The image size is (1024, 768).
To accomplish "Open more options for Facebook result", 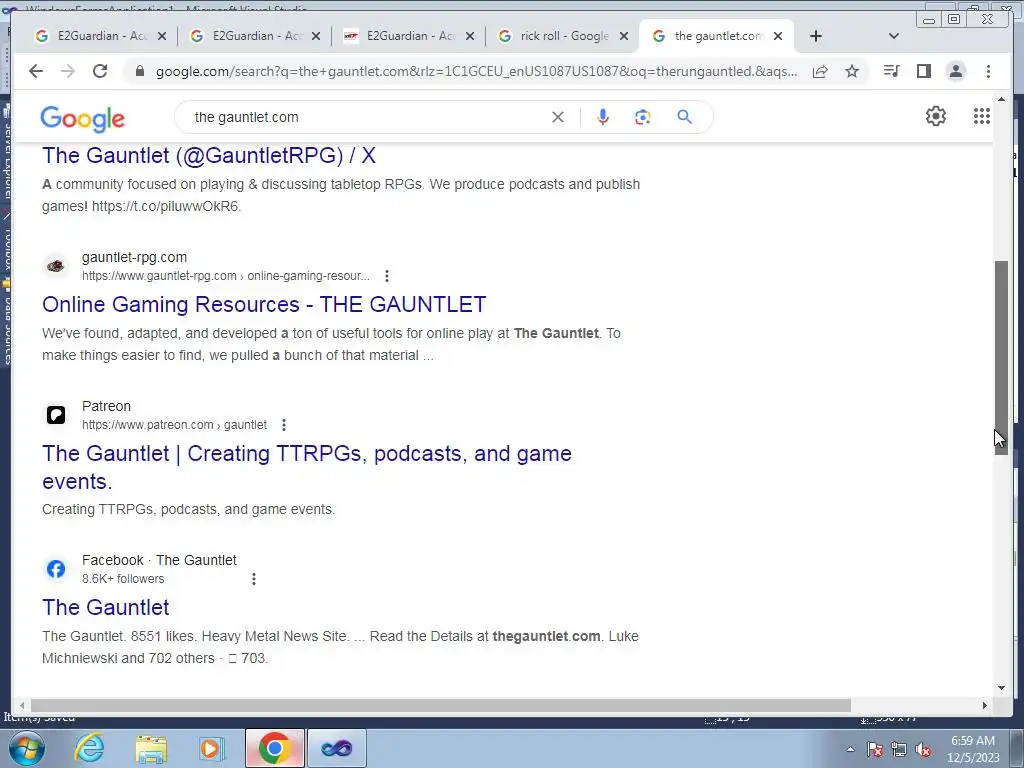I will [x=253, y=579].
